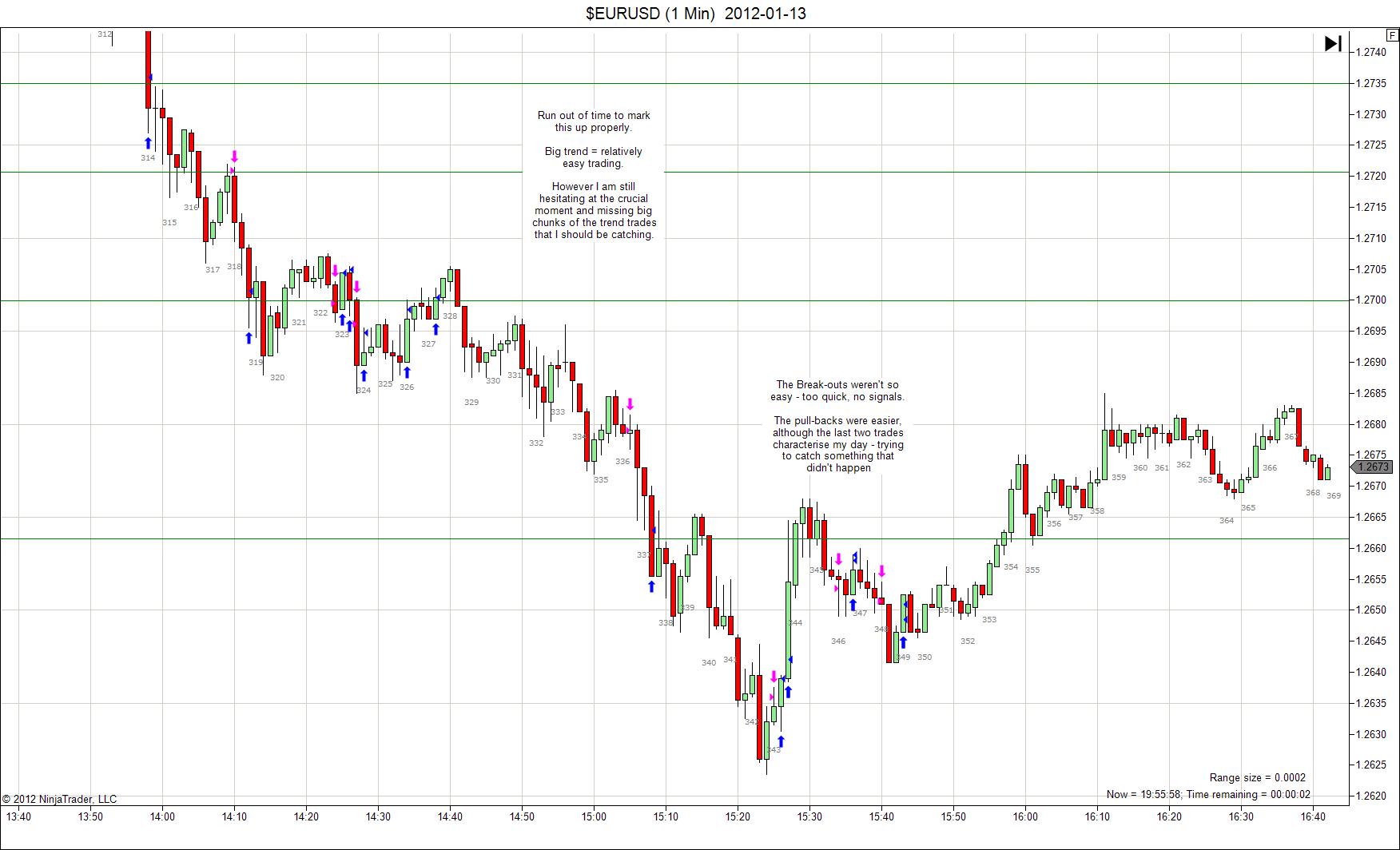Click bar number label 332
The width and height of the screenshot is (1400, 850).
point(536,443)
